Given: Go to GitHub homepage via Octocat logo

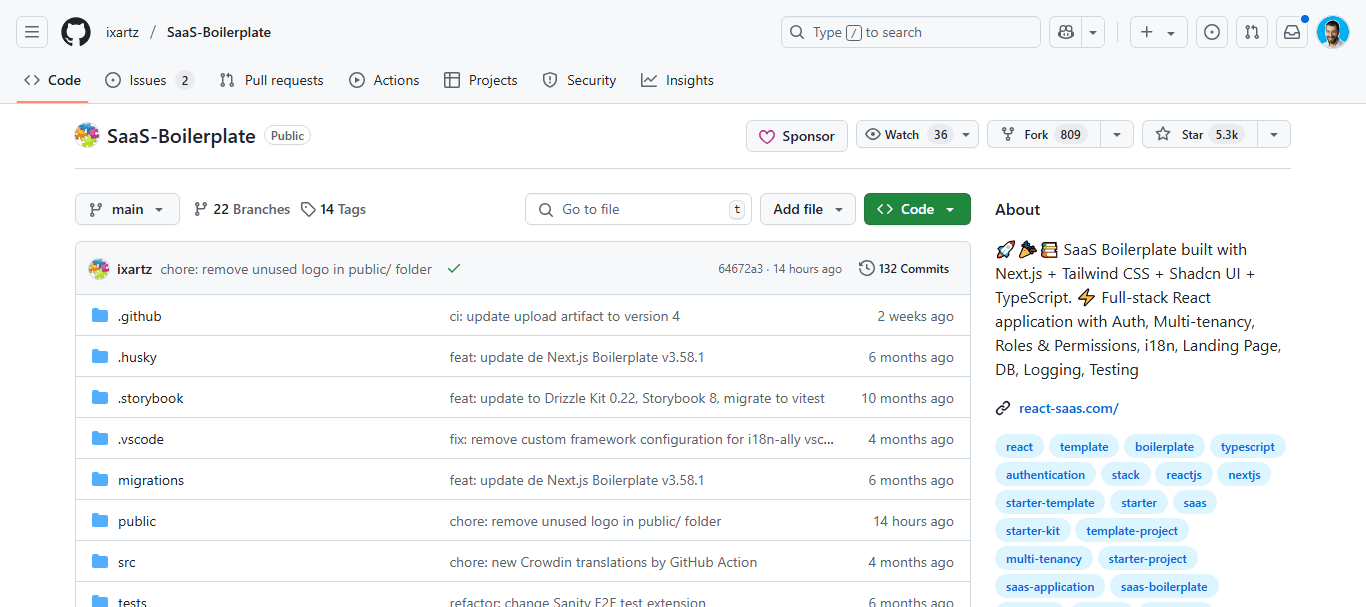Looking at the screenshot, I should click(76, 32).
